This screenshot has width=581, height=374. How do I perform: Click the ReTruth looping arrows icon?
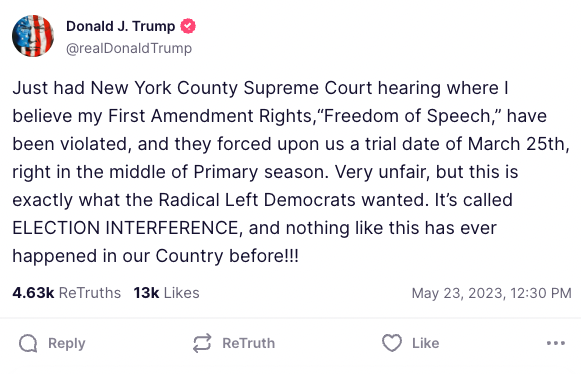202,343
